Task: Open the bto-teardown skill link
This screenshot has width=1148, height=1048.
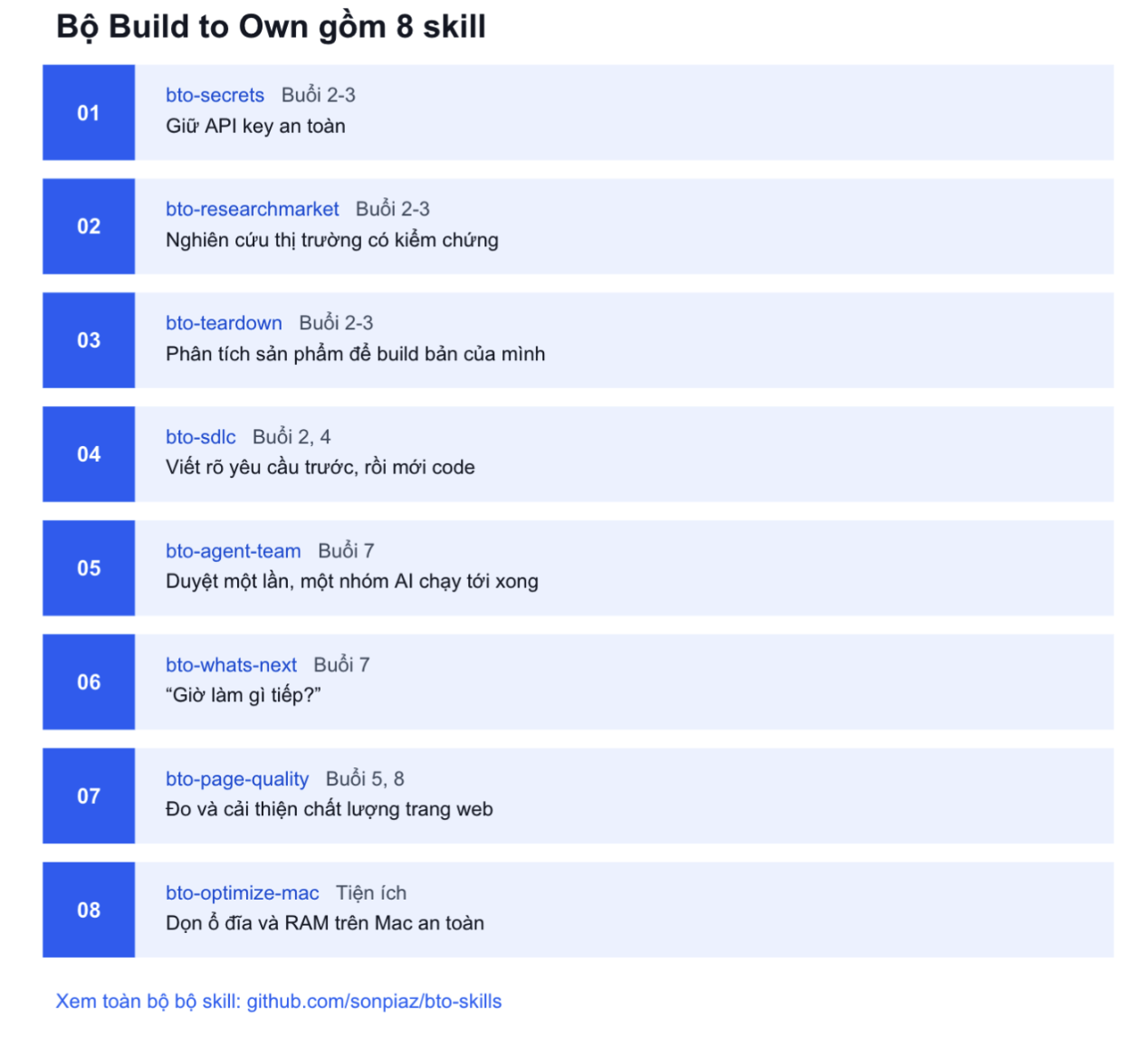Action: tap(224, 323)
